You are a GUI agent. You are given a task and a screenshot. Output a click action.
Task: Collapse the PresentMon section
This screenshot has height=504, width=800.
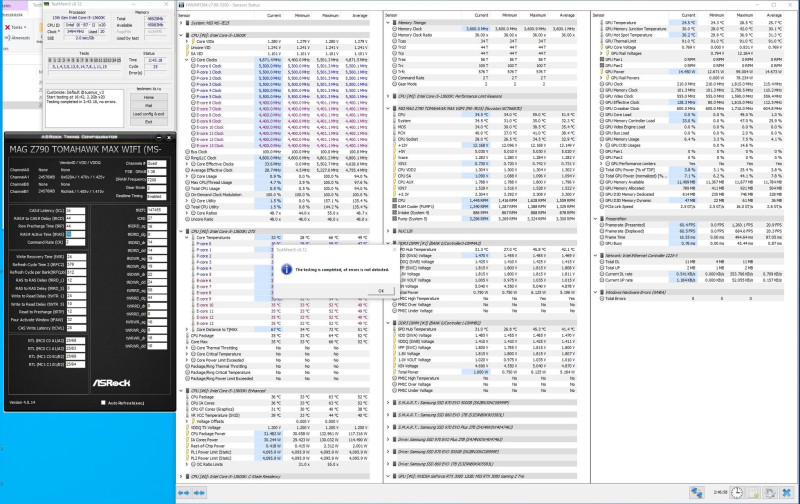coord(595,219)
